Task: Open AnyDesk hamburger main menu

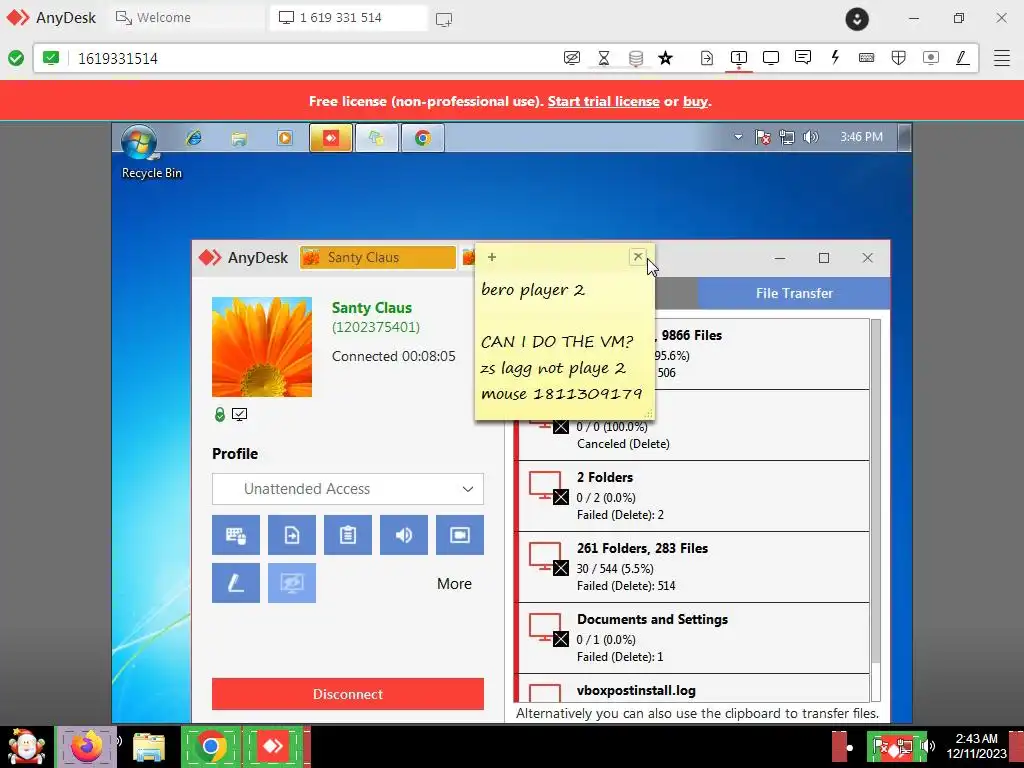Action: (x=1002, y=58)
